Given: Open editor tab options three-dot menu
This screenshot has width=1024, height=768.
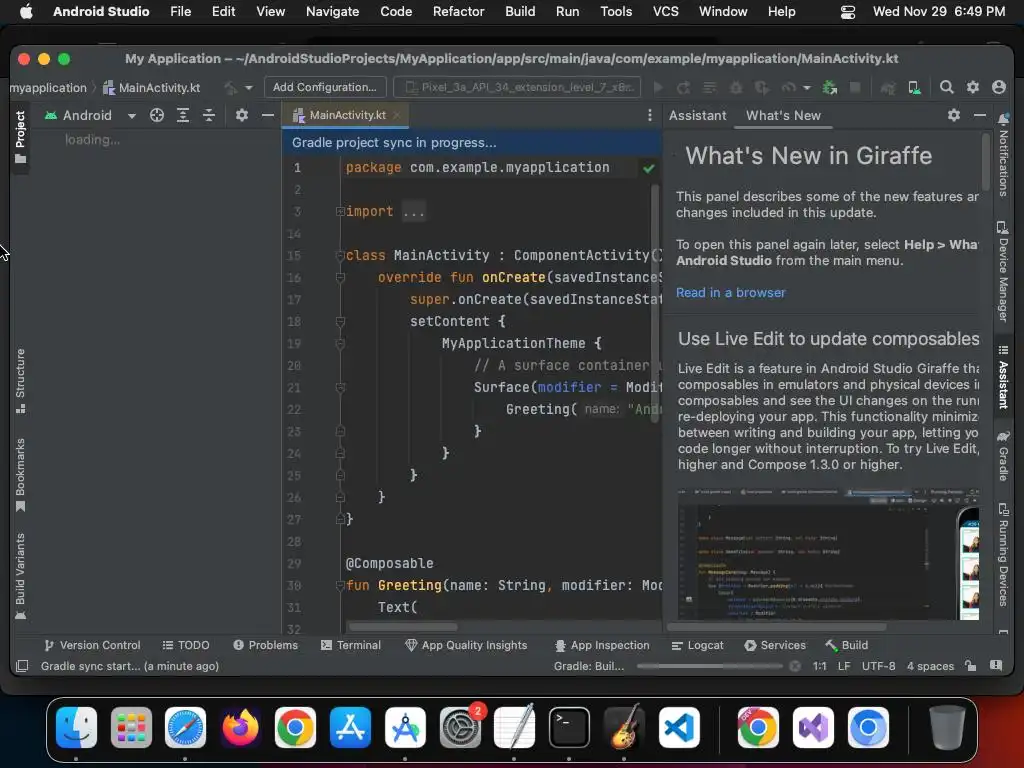Looking at the screenshot, I should [649, 116].
